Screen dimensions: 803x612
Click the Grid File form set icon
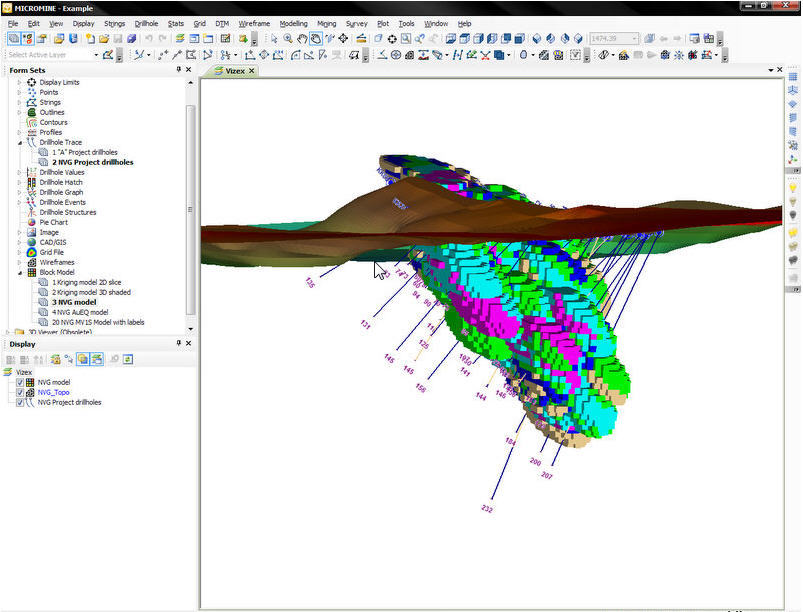tap(32, 252)
